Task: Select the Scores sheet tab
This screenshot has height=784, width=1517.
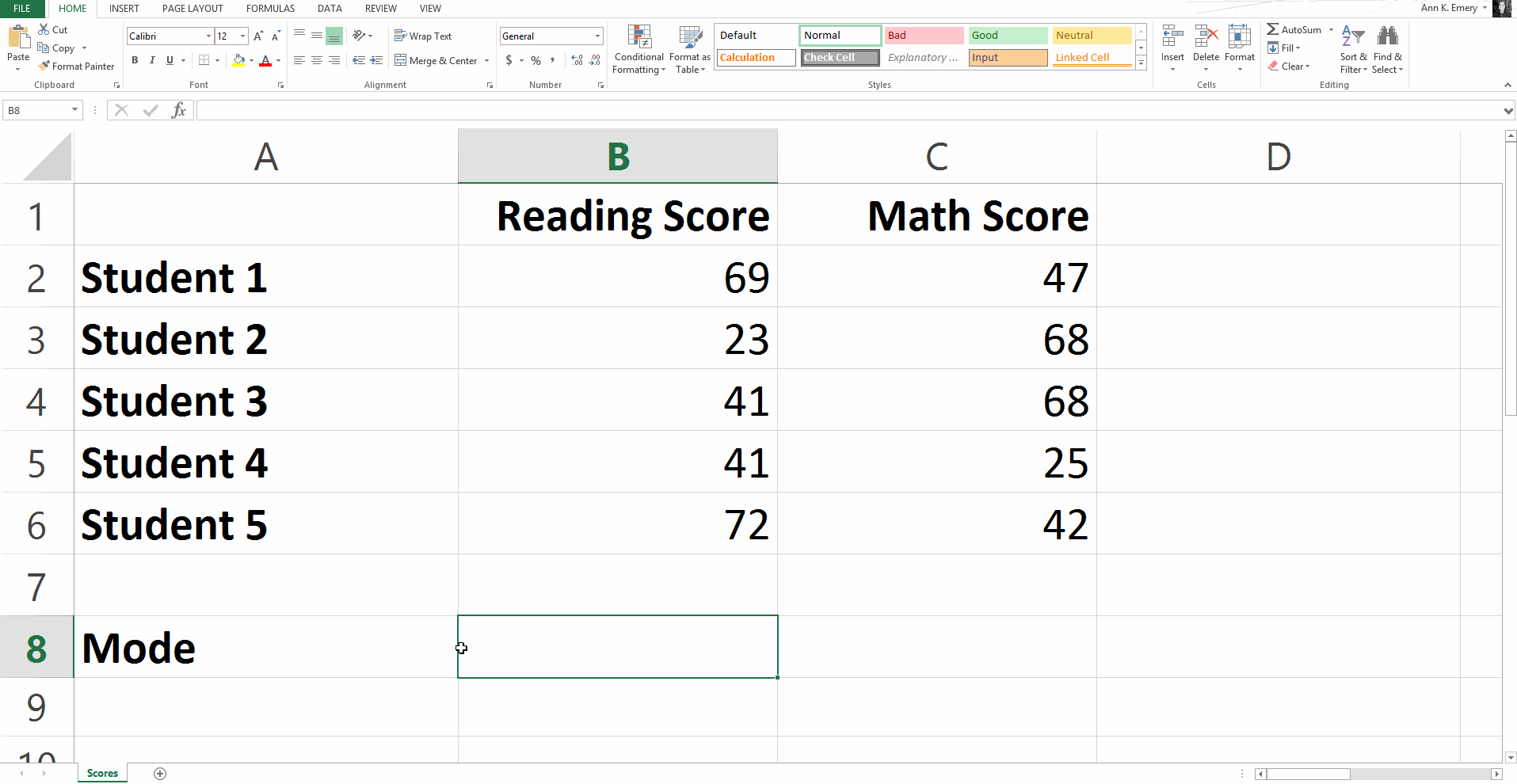Action: point(102,774)
